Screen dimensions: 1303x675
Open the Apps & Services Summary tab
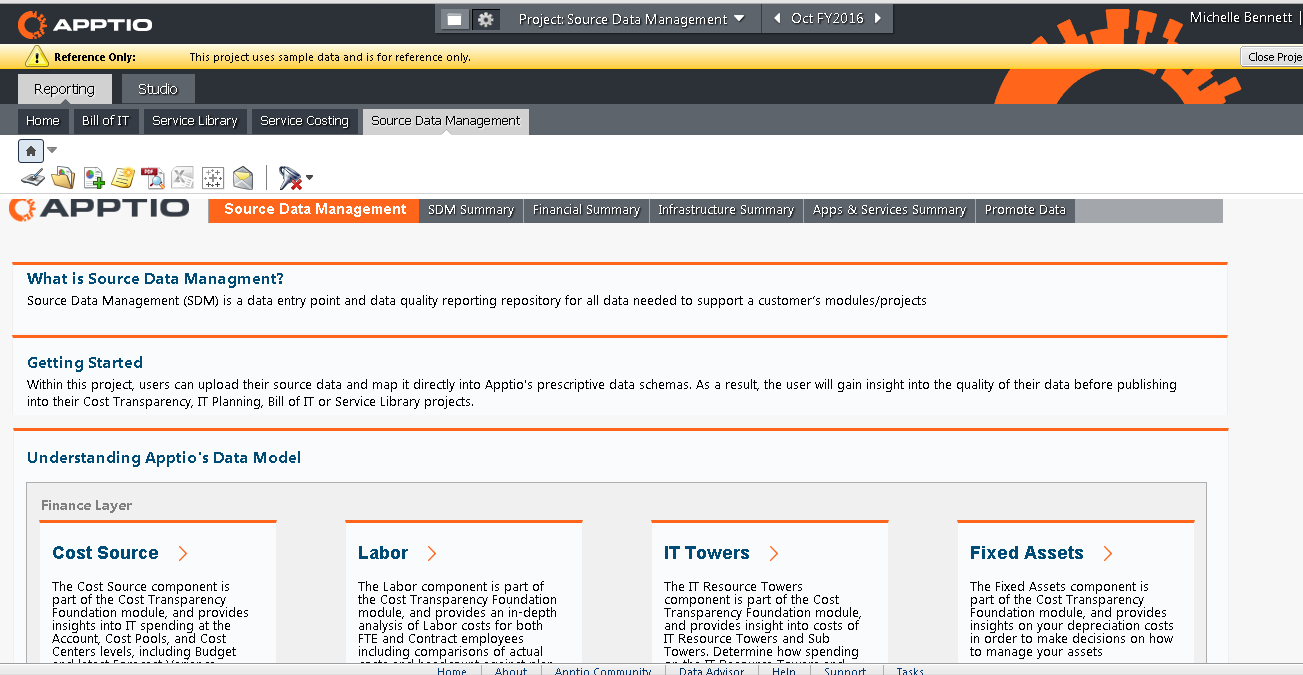[889, 210]
